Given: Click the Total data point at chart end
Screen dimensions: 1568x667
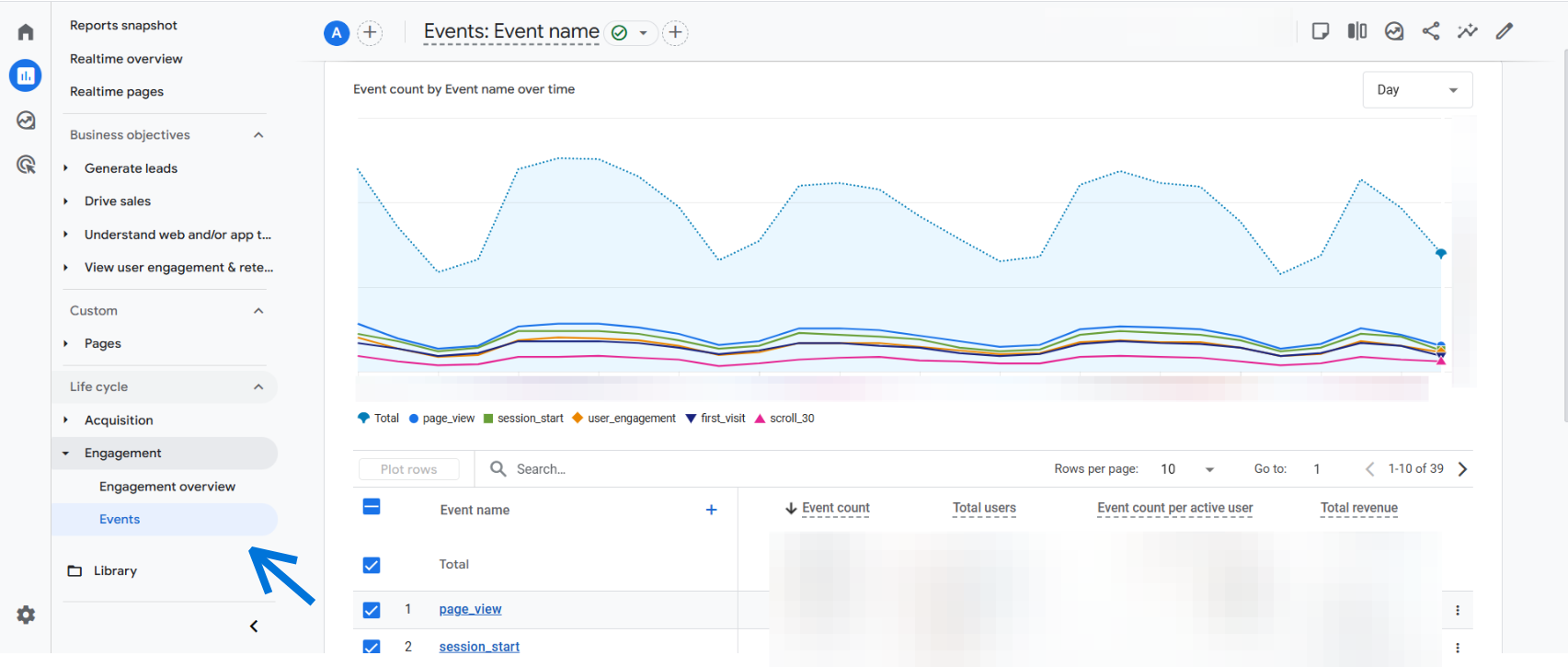Looking at the screenshot, I should tap(1441, 253).
